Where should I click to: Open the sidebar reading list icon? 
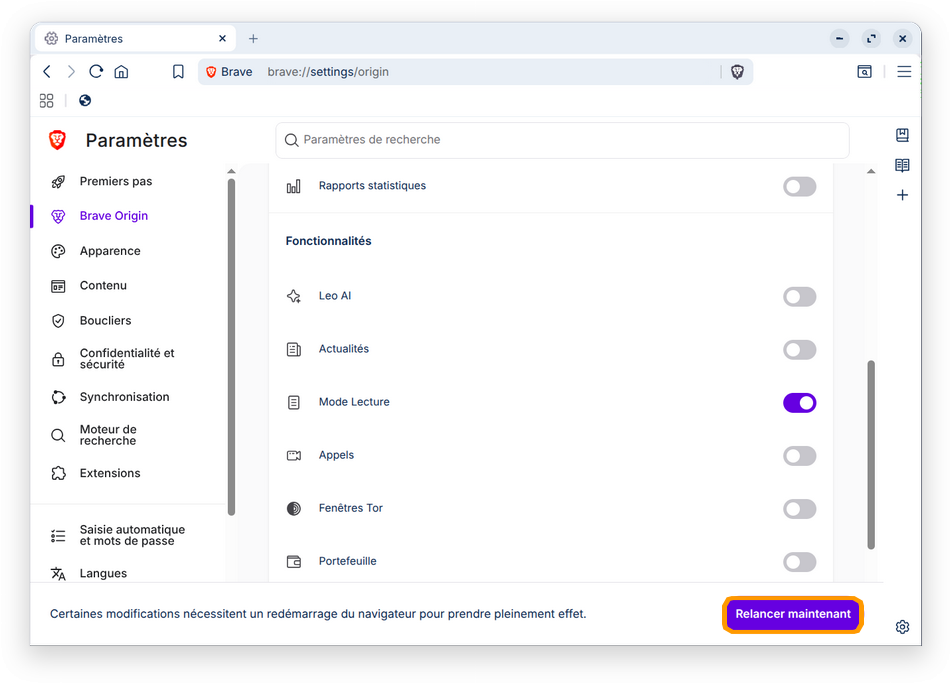pos(902,165)
